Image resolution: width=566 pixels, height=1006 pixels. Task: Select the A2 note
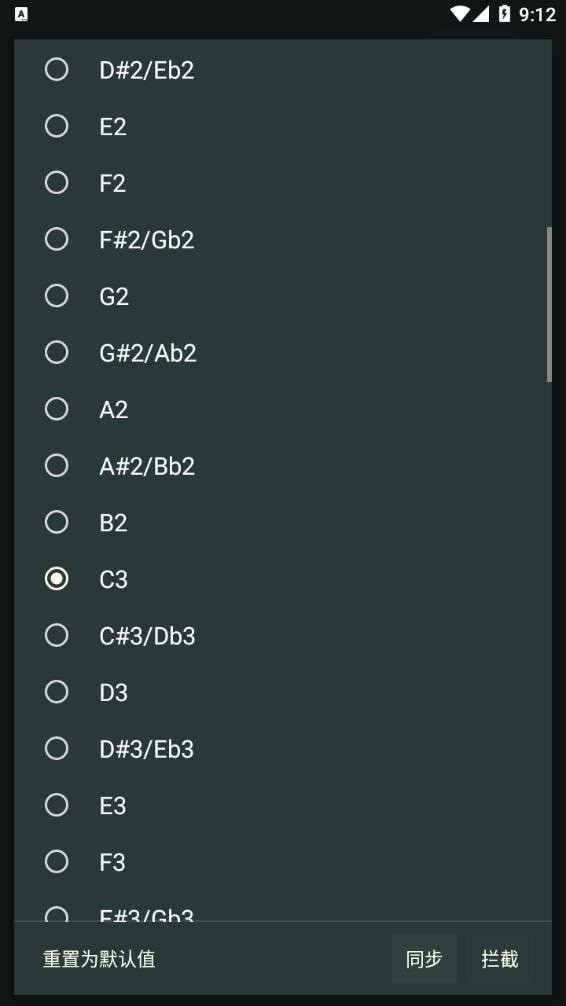point(282,409)
